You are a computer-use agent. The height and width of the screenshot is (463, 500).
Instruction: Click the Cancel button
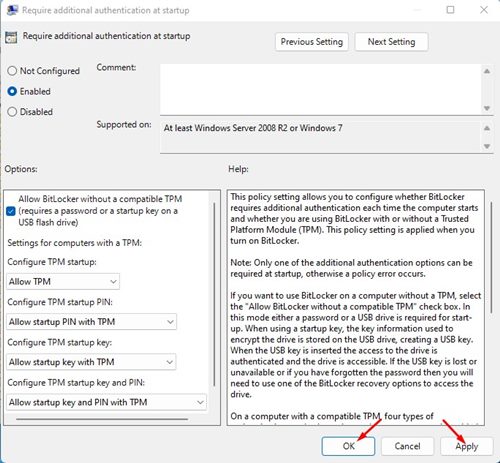pyautogui.click(x=407, y=446)
